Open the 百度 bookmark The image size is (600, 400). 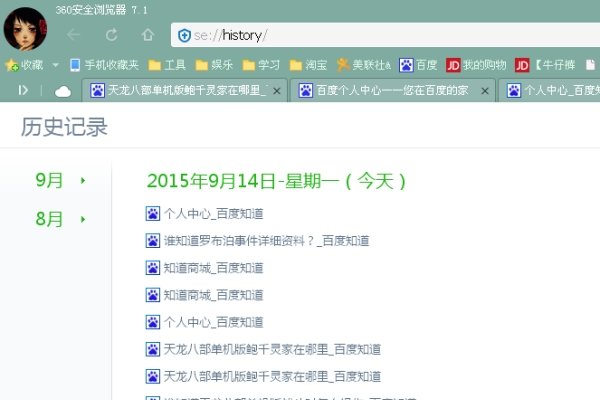tap(418, 65)
